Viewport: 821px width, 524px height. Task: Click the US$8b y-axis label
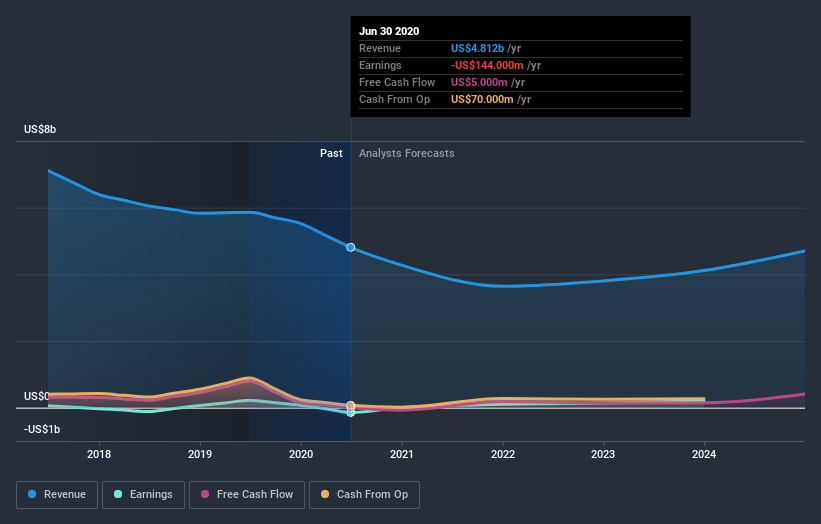tap(40, 129)
